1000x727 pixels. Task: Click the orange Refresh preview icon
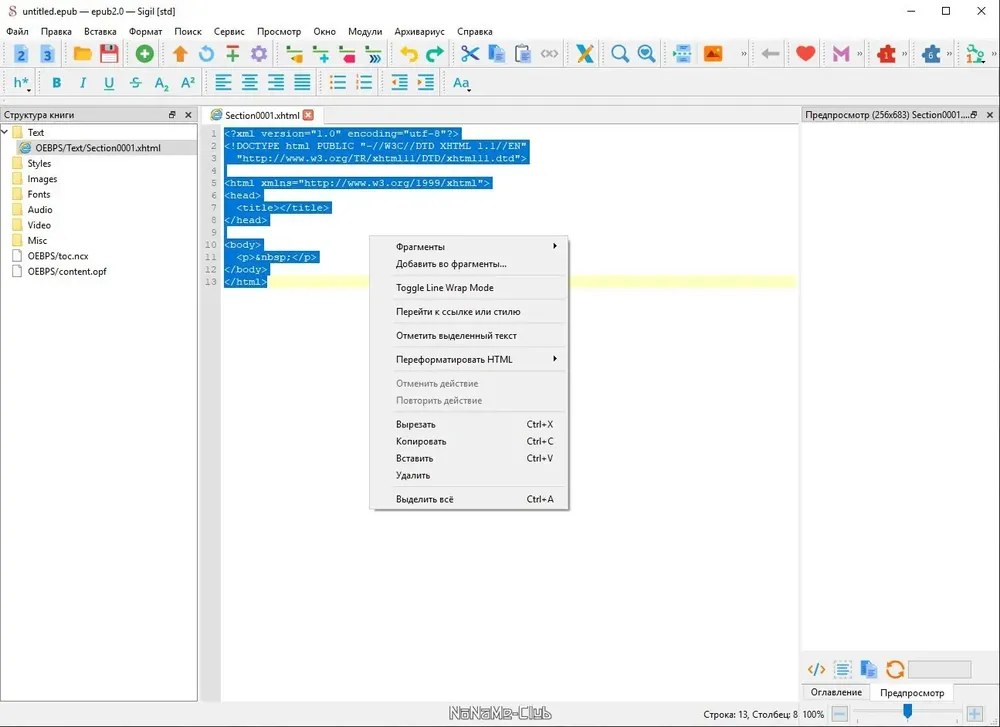point(895,669)
